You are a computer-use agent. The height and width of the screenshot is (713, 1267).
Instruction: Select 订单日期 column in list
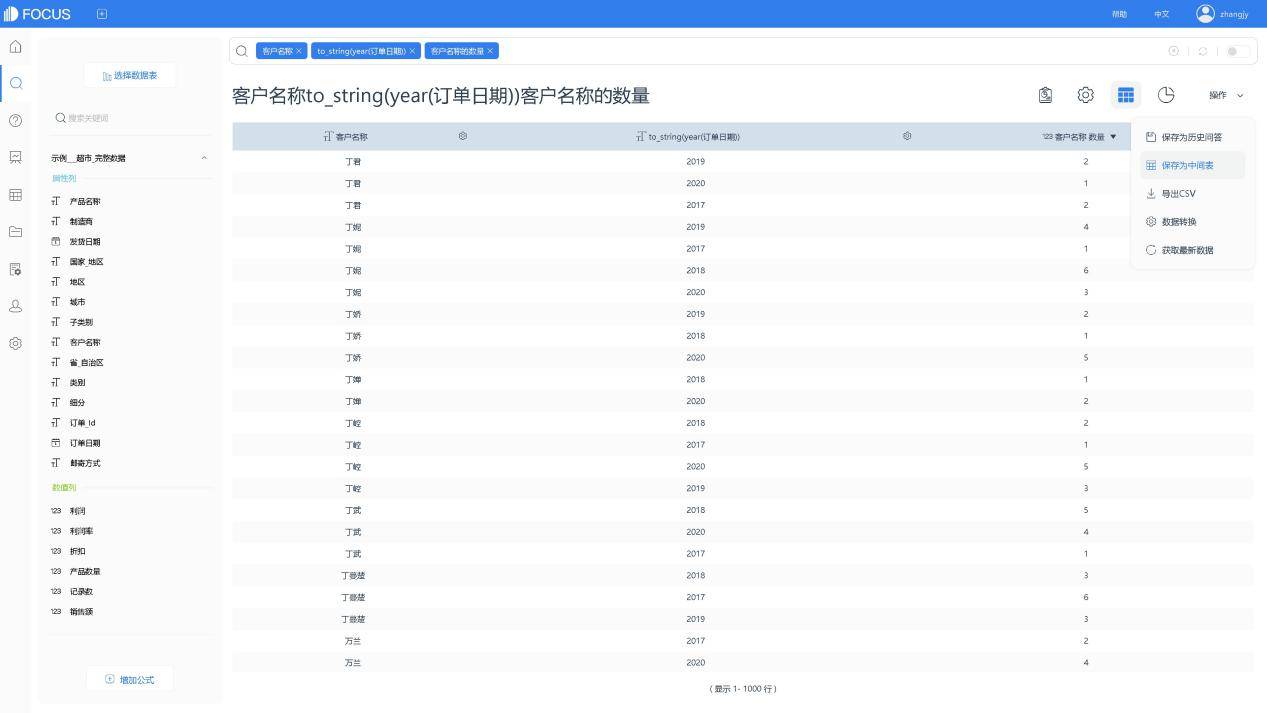(x=85, y=443)
